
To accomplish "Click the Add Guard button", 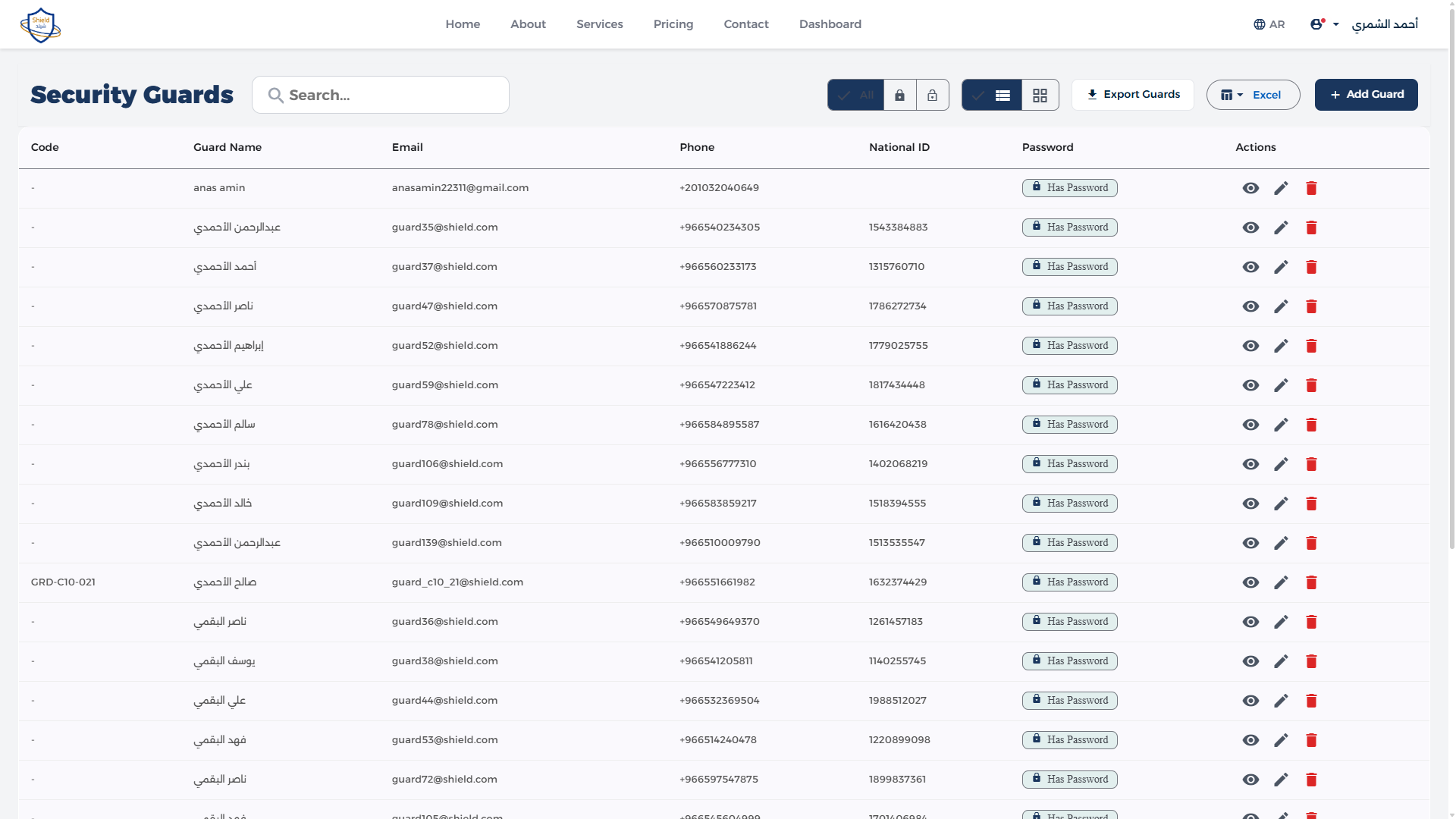I will [1366, 94].
